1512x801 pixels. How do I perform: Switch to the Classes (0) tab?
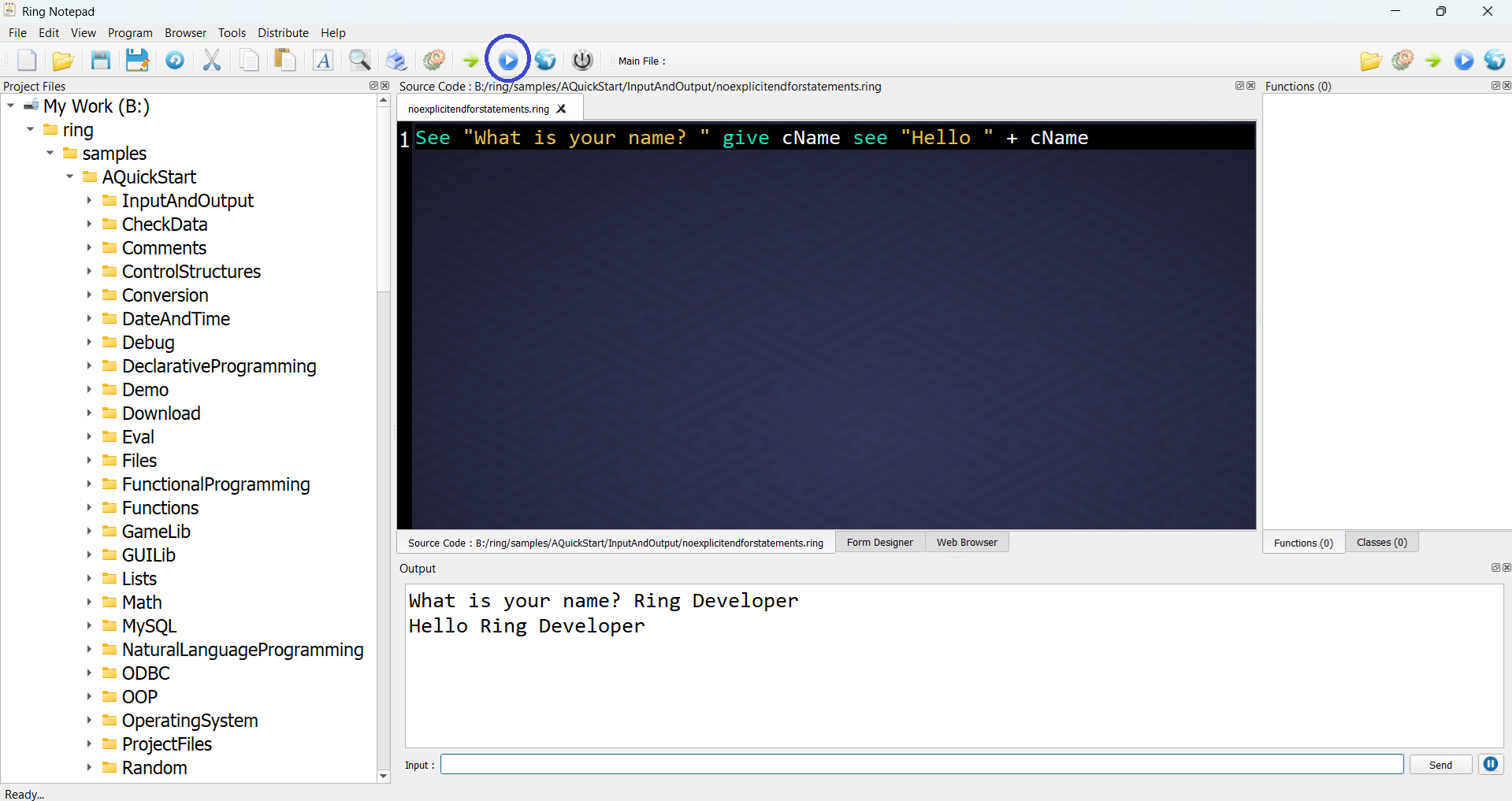pyautogui.click(x=1380, y=542)
